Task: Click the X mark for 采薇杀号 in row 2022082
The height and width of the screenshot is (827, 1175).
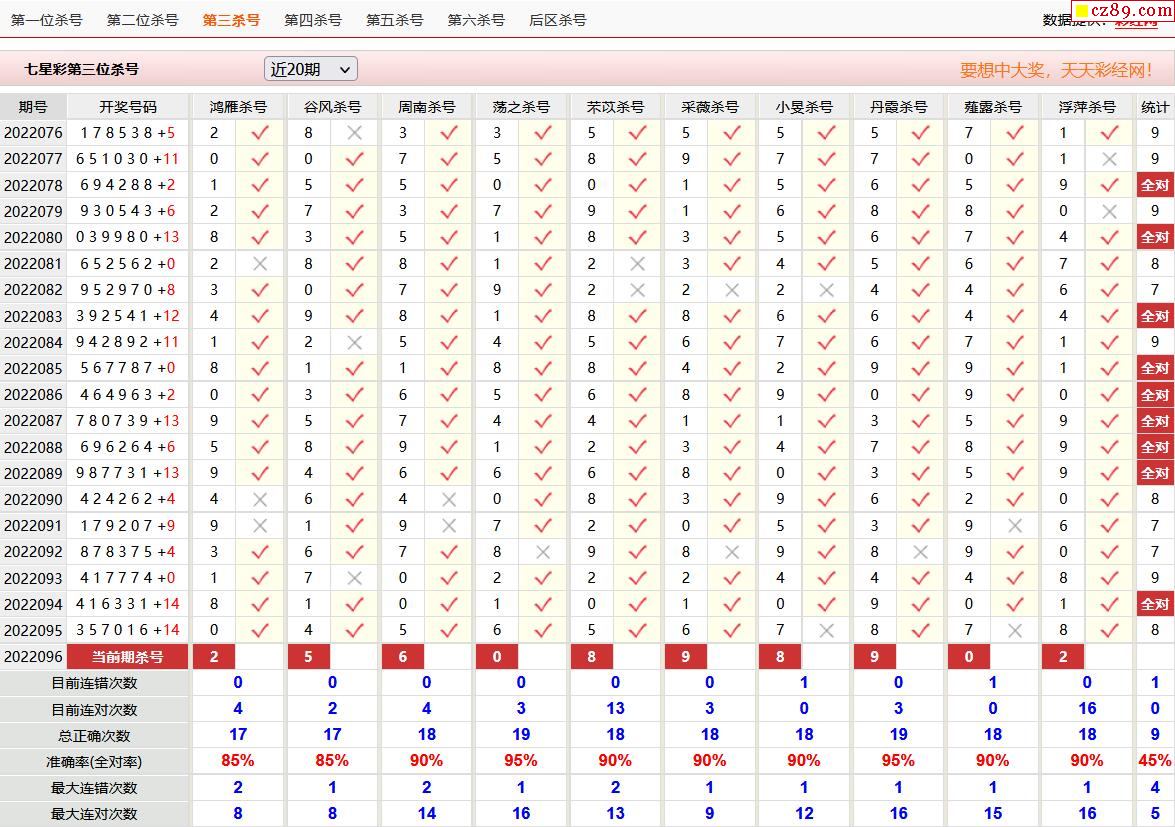Action: (732, 290)
